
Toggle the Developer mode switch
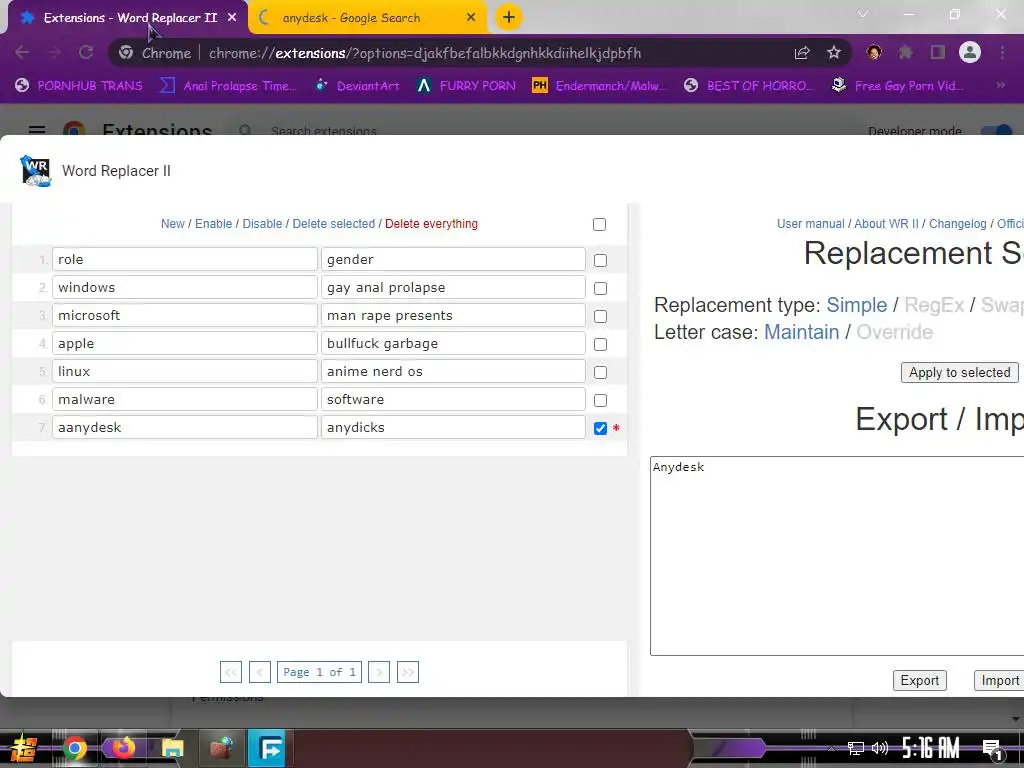(997, 131)
